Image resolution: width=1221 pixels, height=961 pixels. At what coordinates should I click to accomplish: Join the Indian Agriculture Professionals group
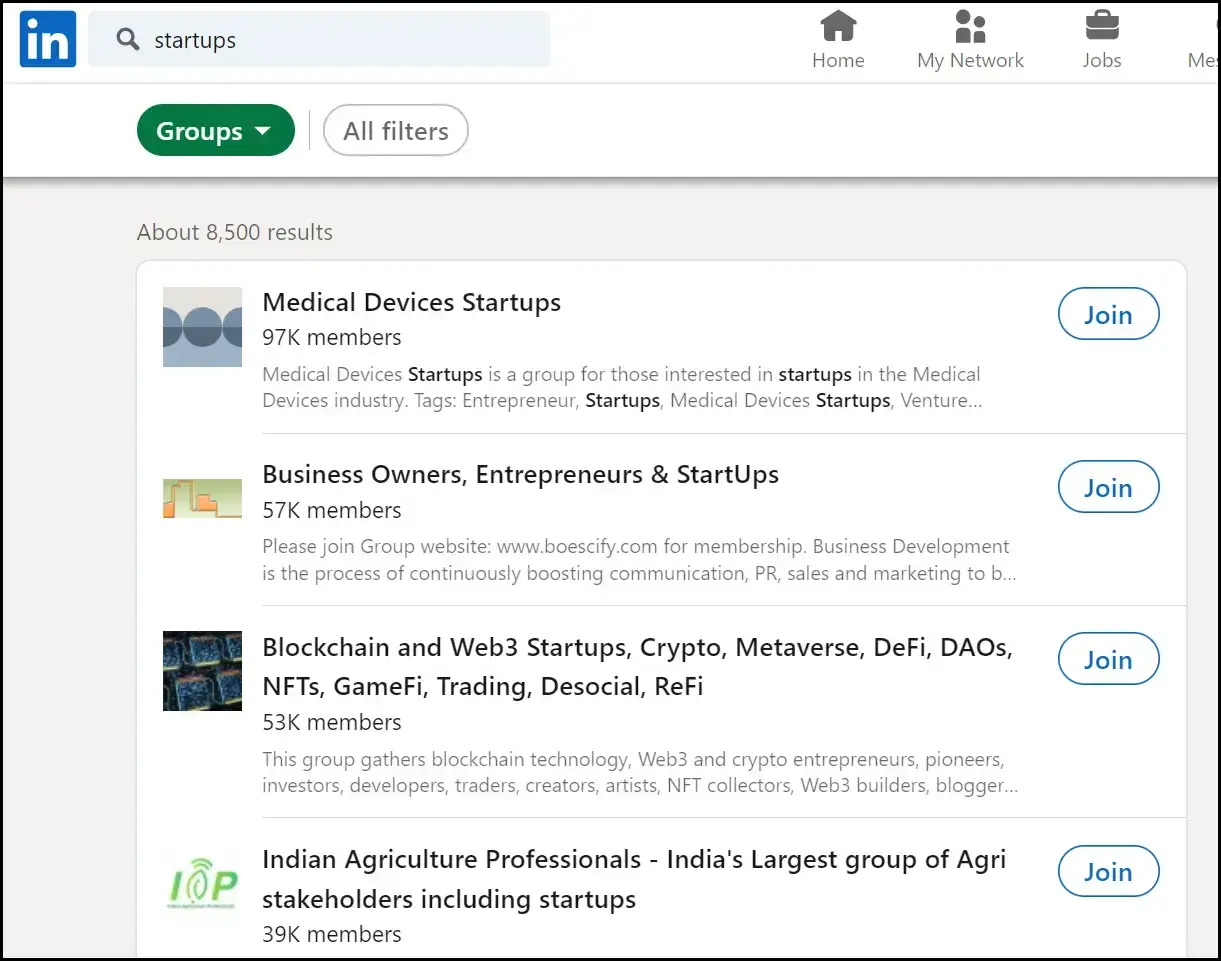click(x=1108, y=872)
